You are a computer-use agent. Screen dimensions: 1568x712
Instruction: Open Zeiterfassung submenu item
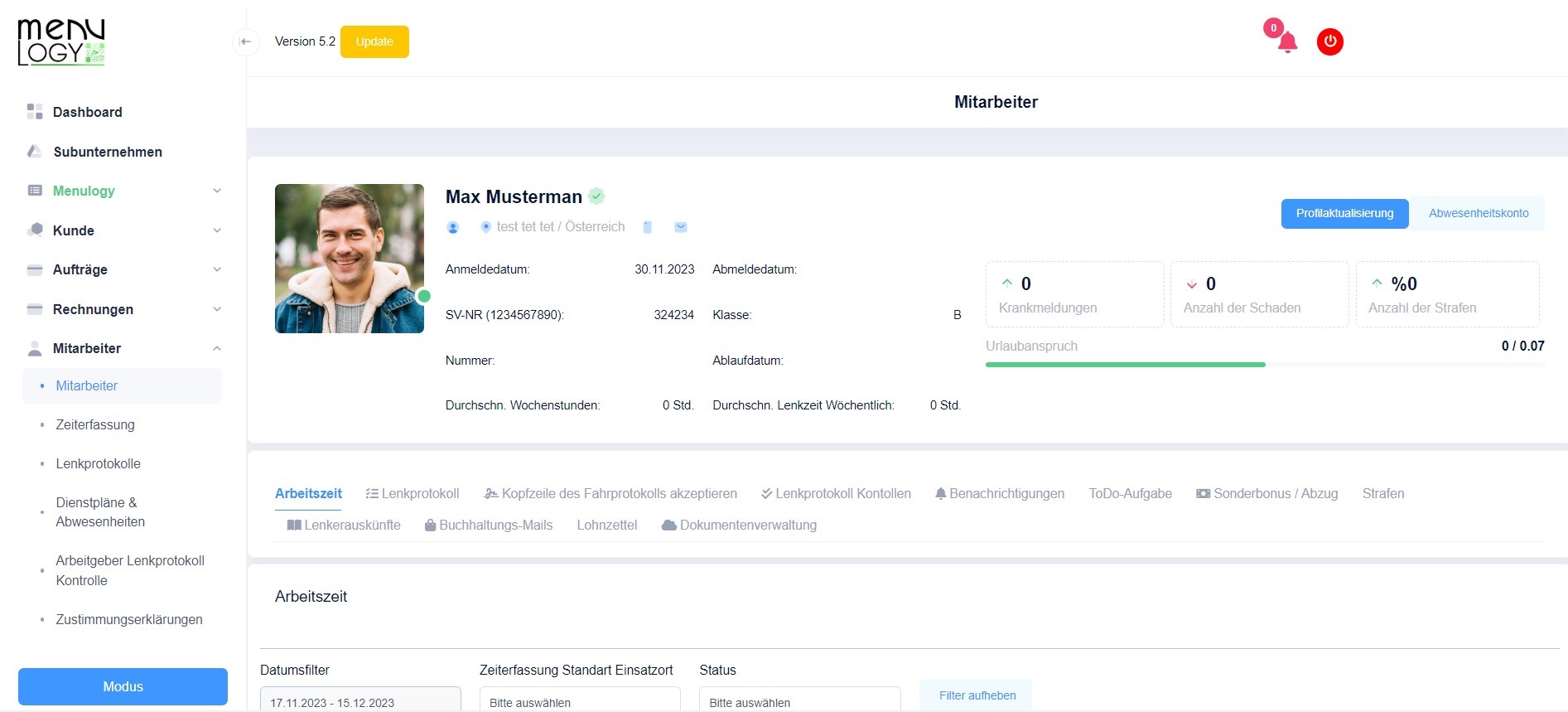pyautogui.click(x=95, y=424)
